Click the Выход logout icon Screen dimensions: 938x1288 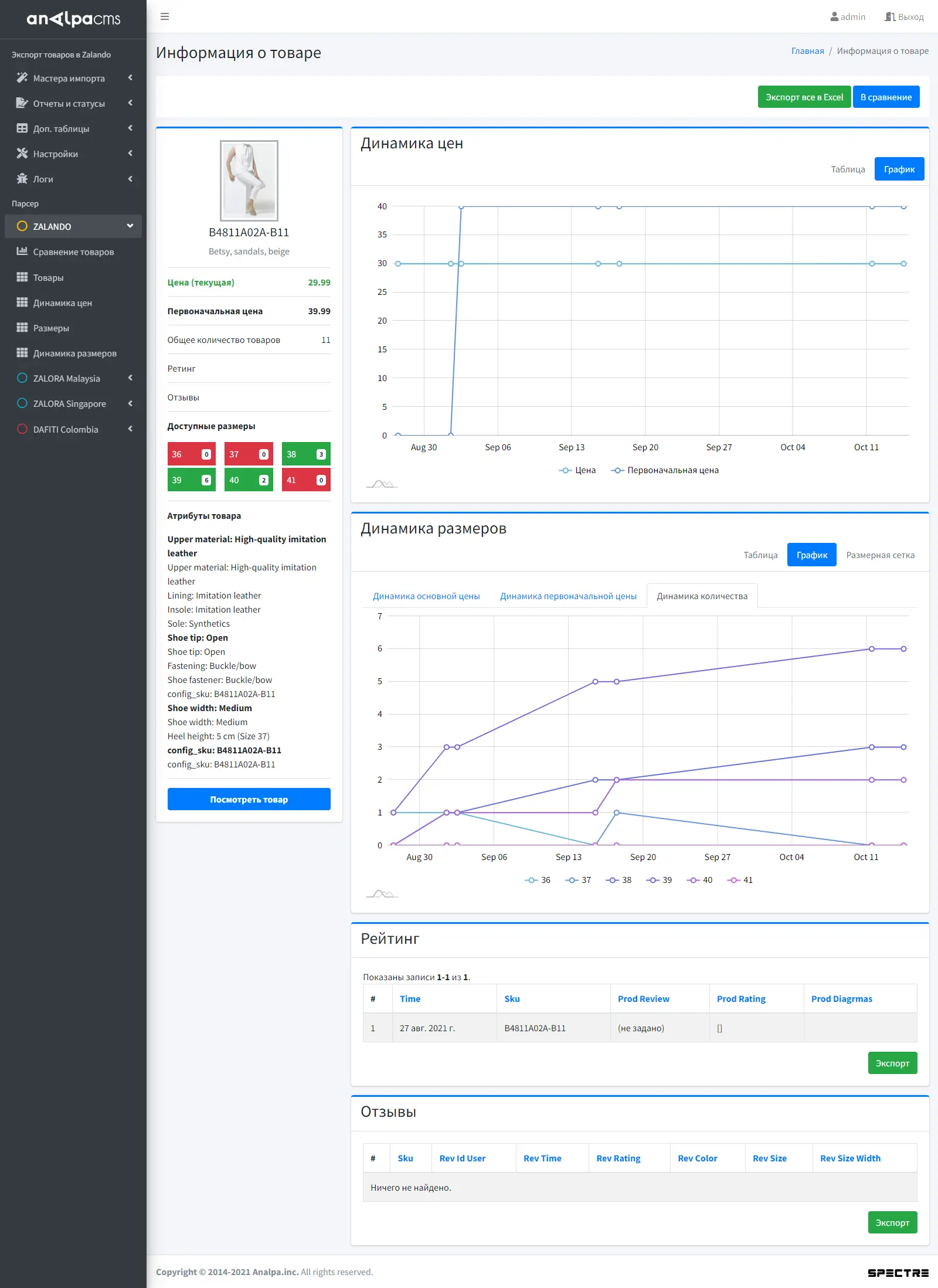pos(889,17)
